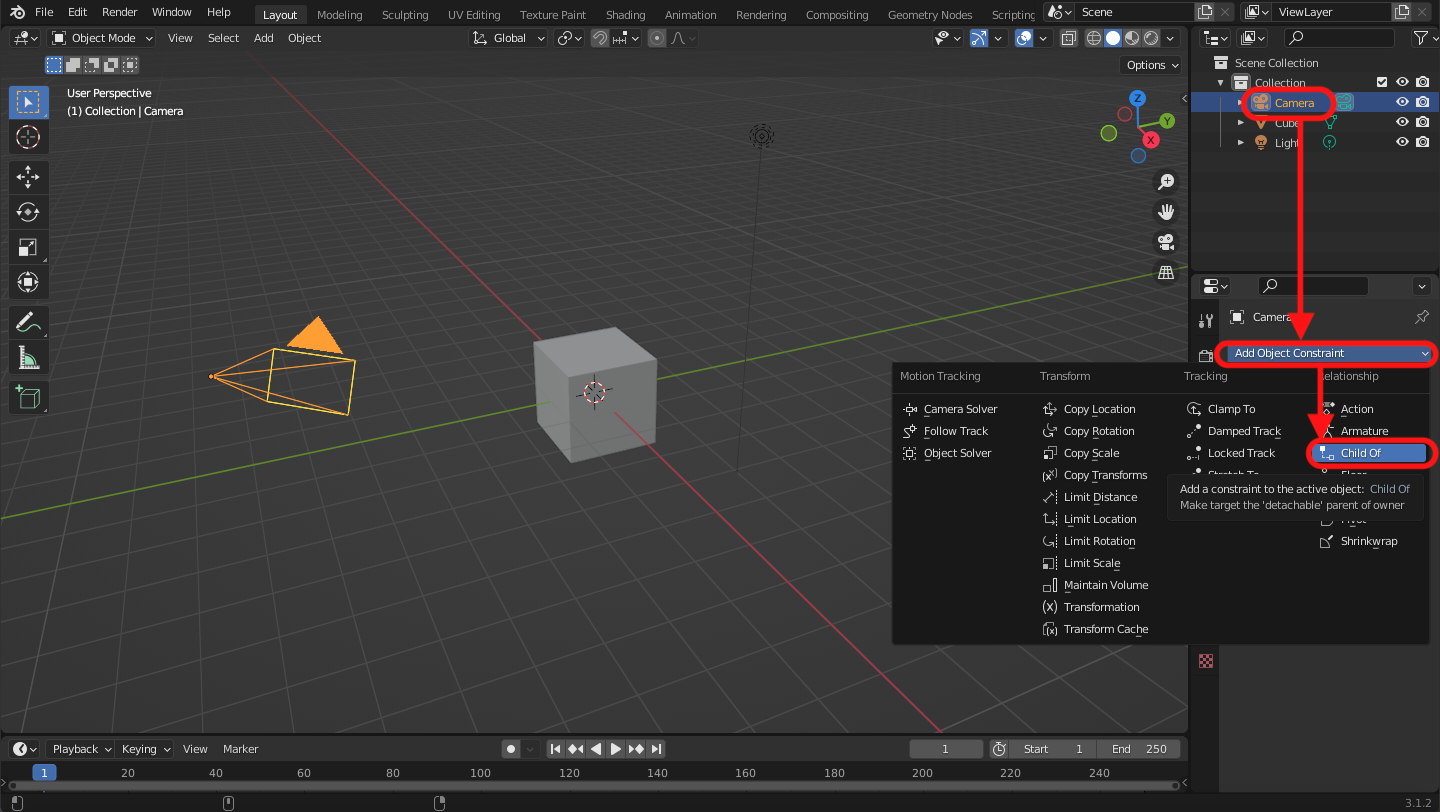
Task: Choose the Child Of constraint
Action: 1370,453
